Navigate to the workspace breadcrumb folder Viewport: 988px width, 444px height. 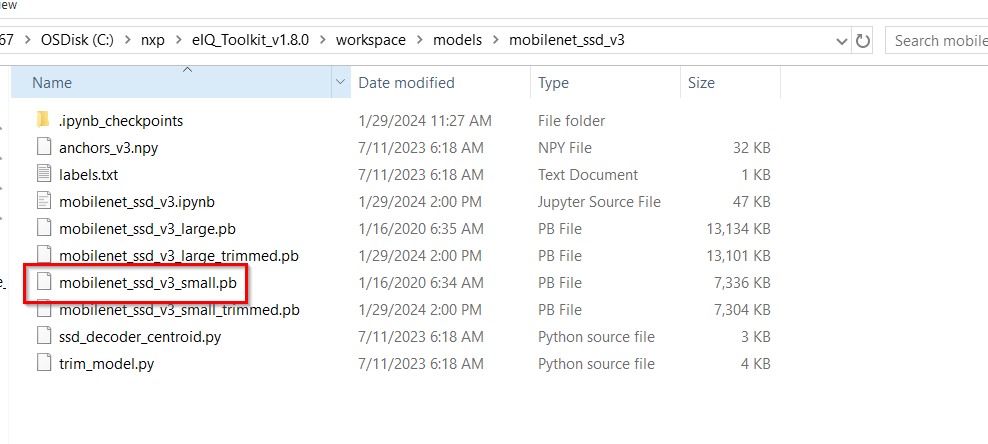coord(370,40)
